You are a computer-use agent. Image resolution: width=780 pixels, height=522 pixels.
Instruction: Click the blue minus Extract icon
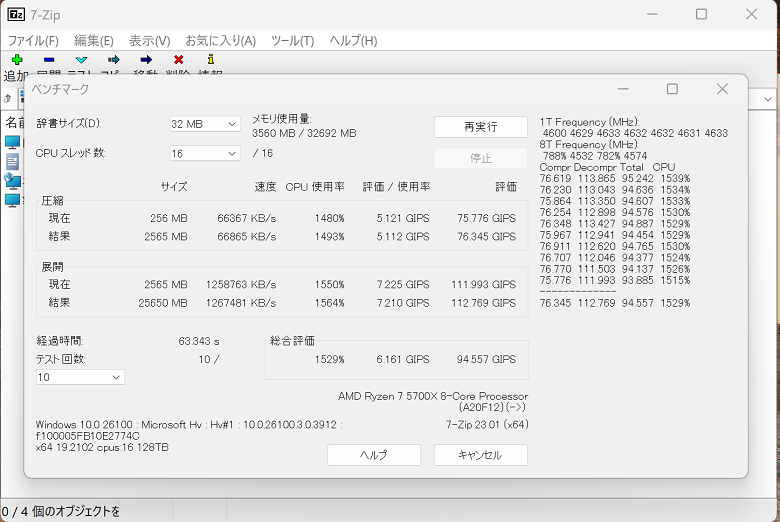click(x=49, y=60)
